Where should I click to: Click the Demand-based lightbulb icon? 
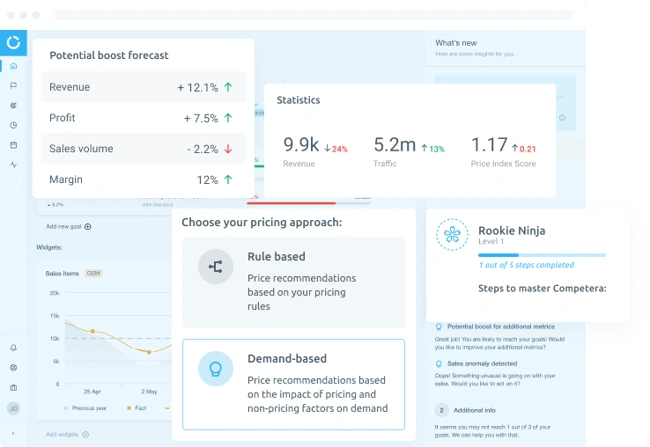(x=215, y=369)
